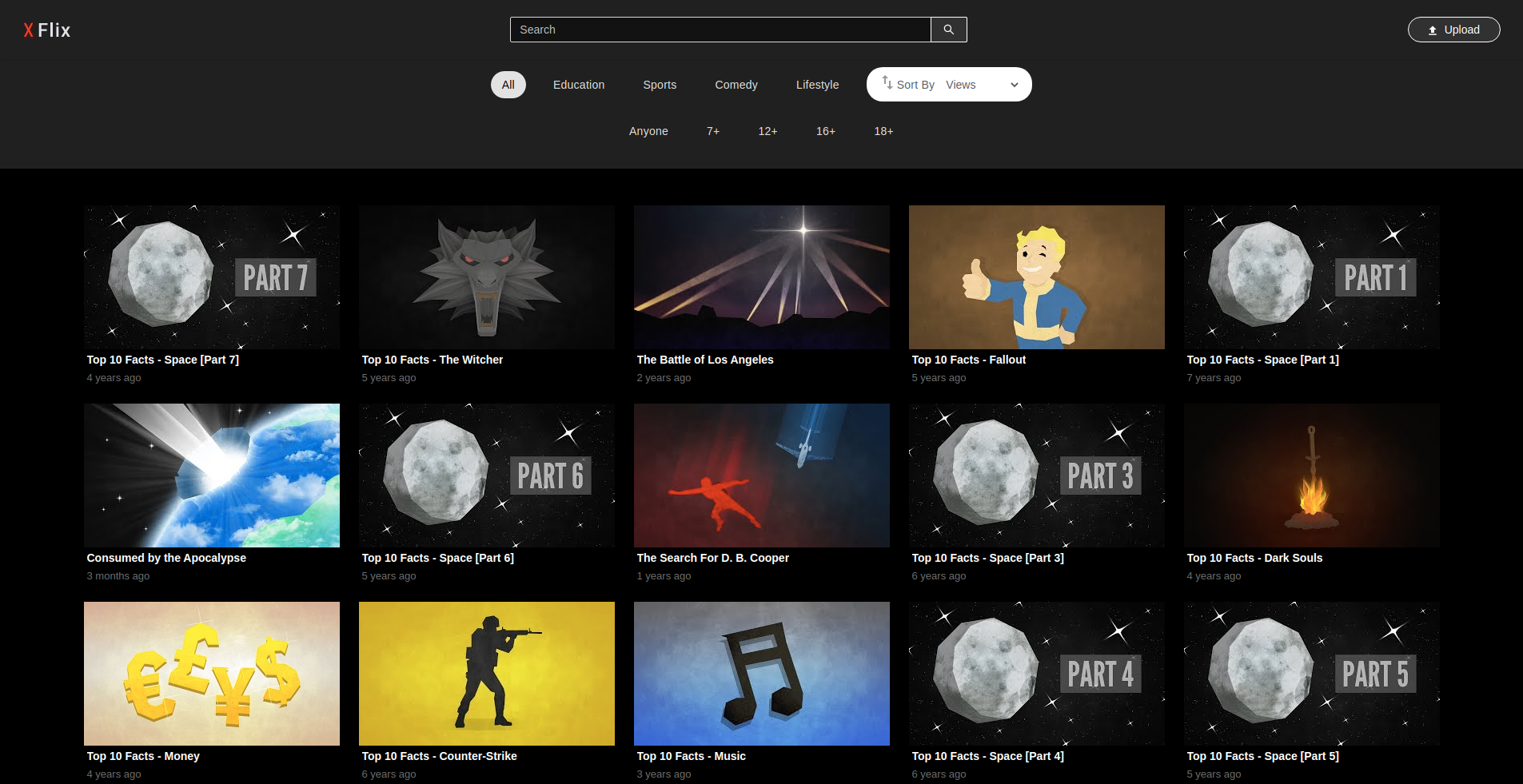Click the magnifier search icon button
The width and height of the screenshot is (1523, 784).
click(948, 30)
